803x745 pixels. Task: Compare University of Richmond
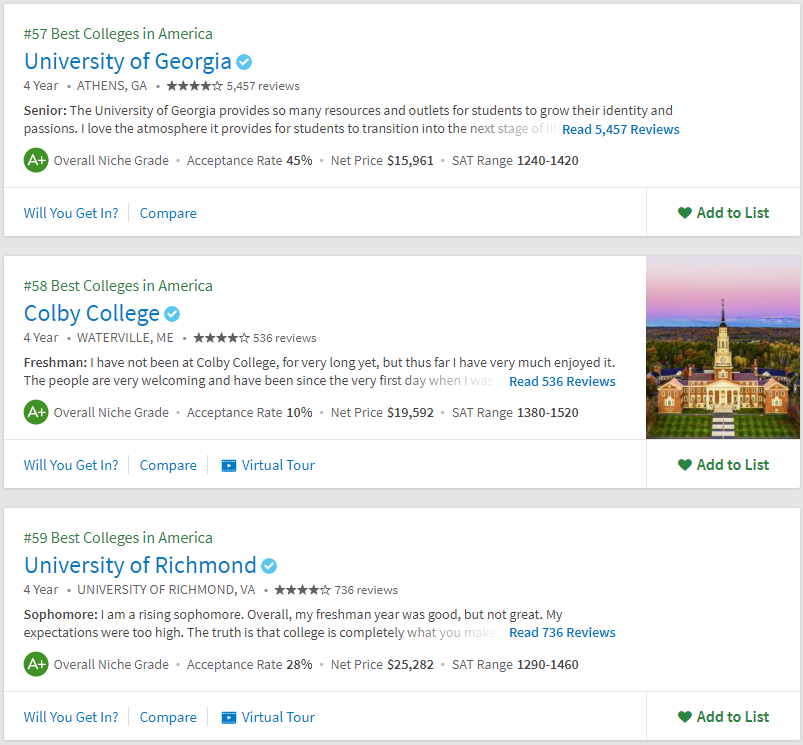click(x=168, y=717)
